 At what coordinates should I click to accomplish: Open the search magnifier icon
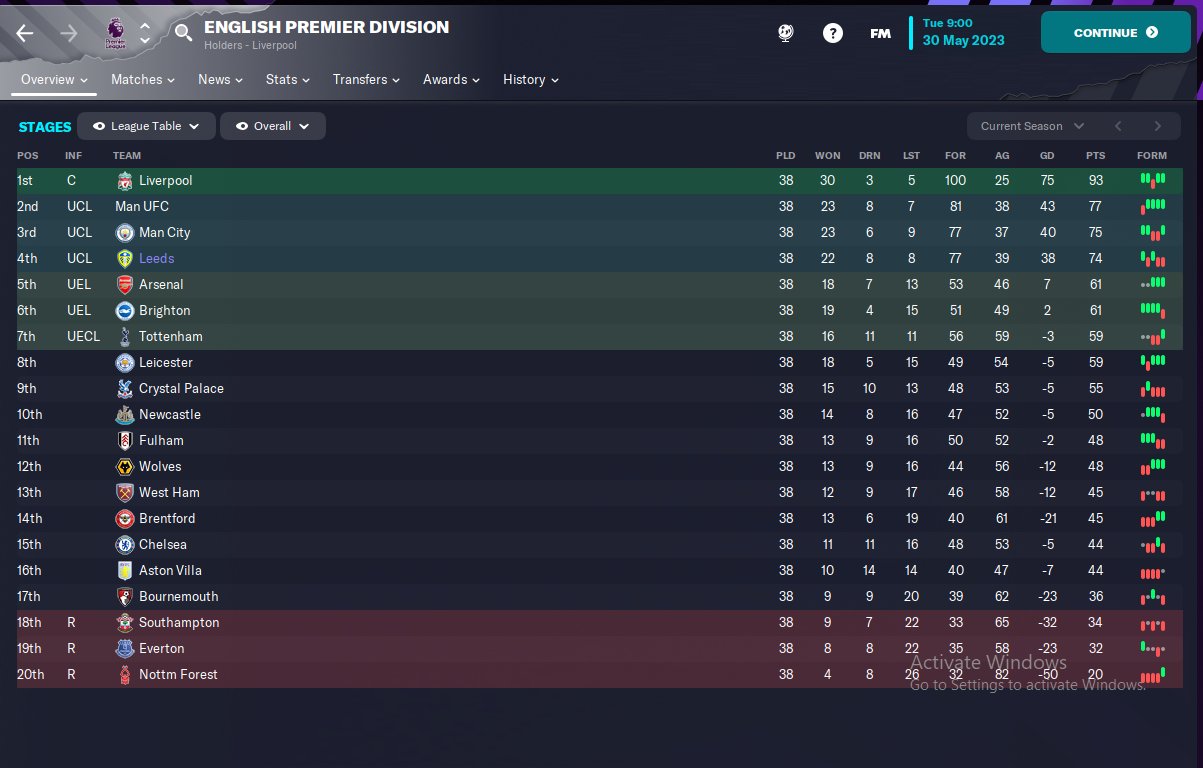point(183,33)
